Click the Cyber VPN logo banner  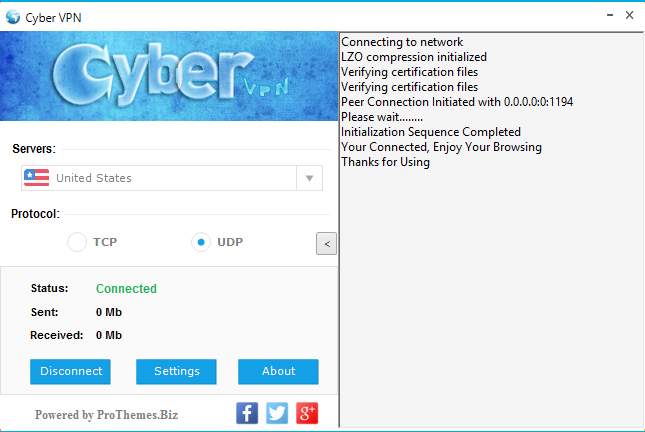pos(169,76)
